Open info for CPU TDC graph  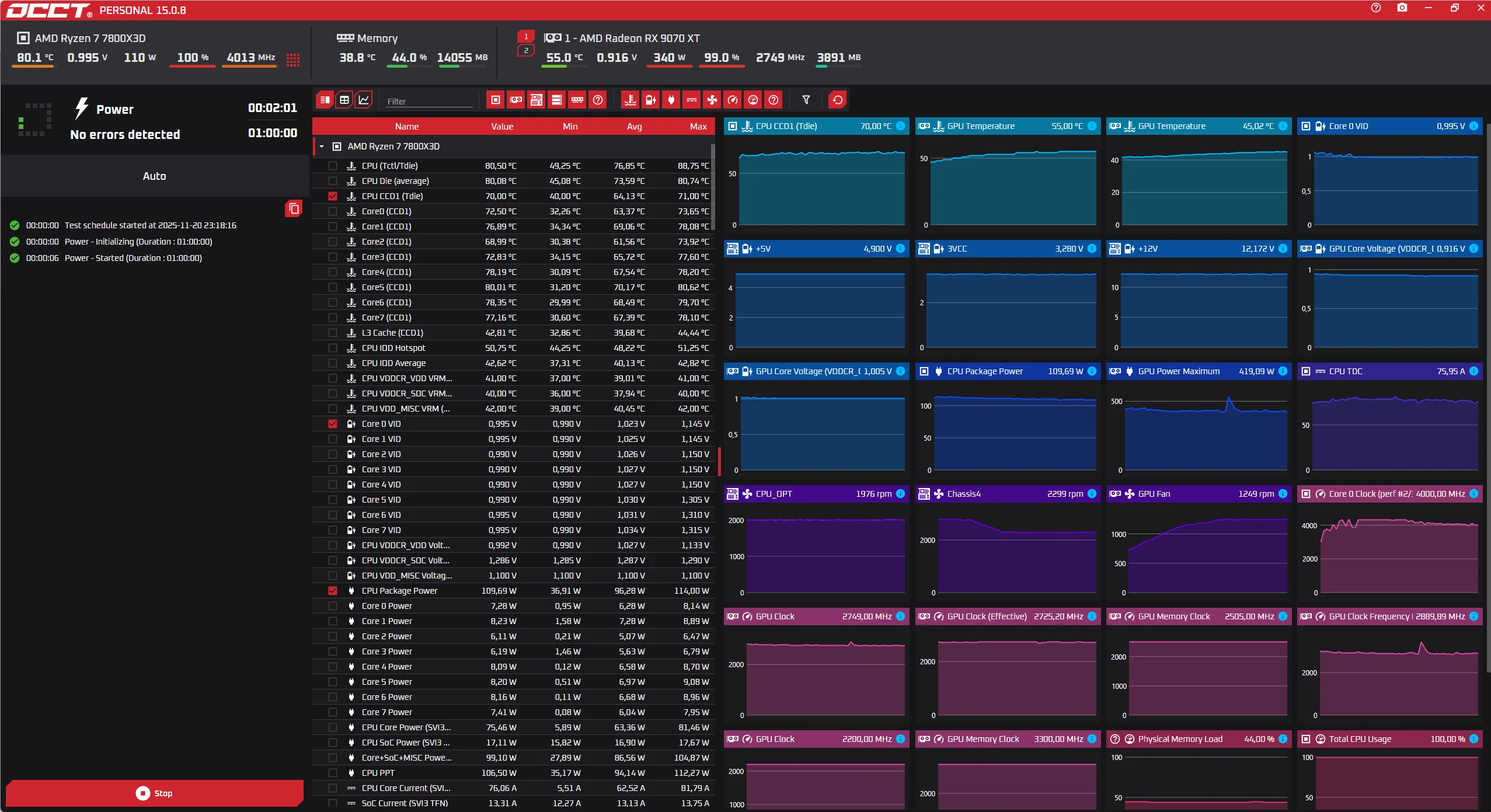[x=1473, y=371]
